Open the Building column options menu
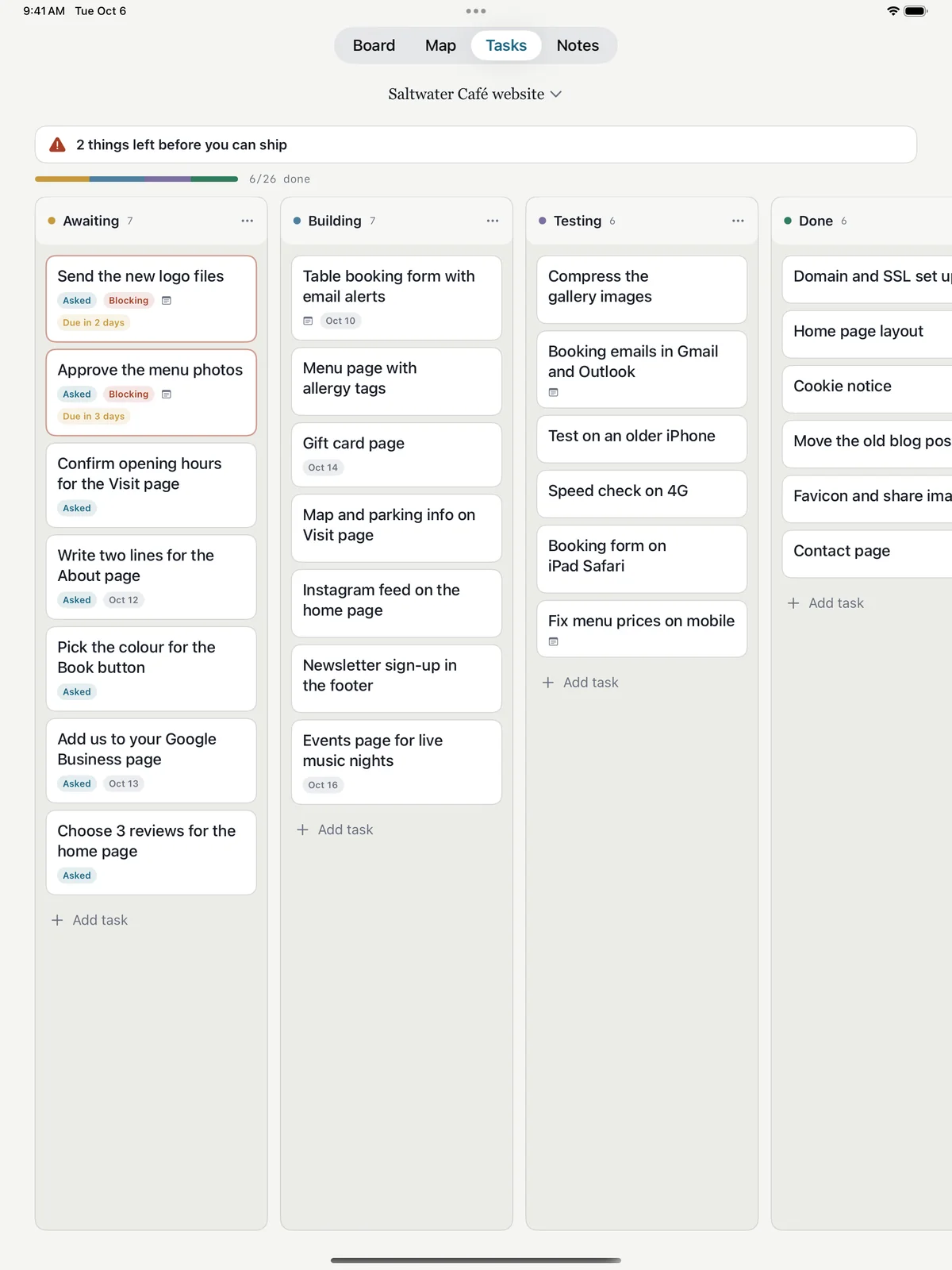 tap(493, 221)
